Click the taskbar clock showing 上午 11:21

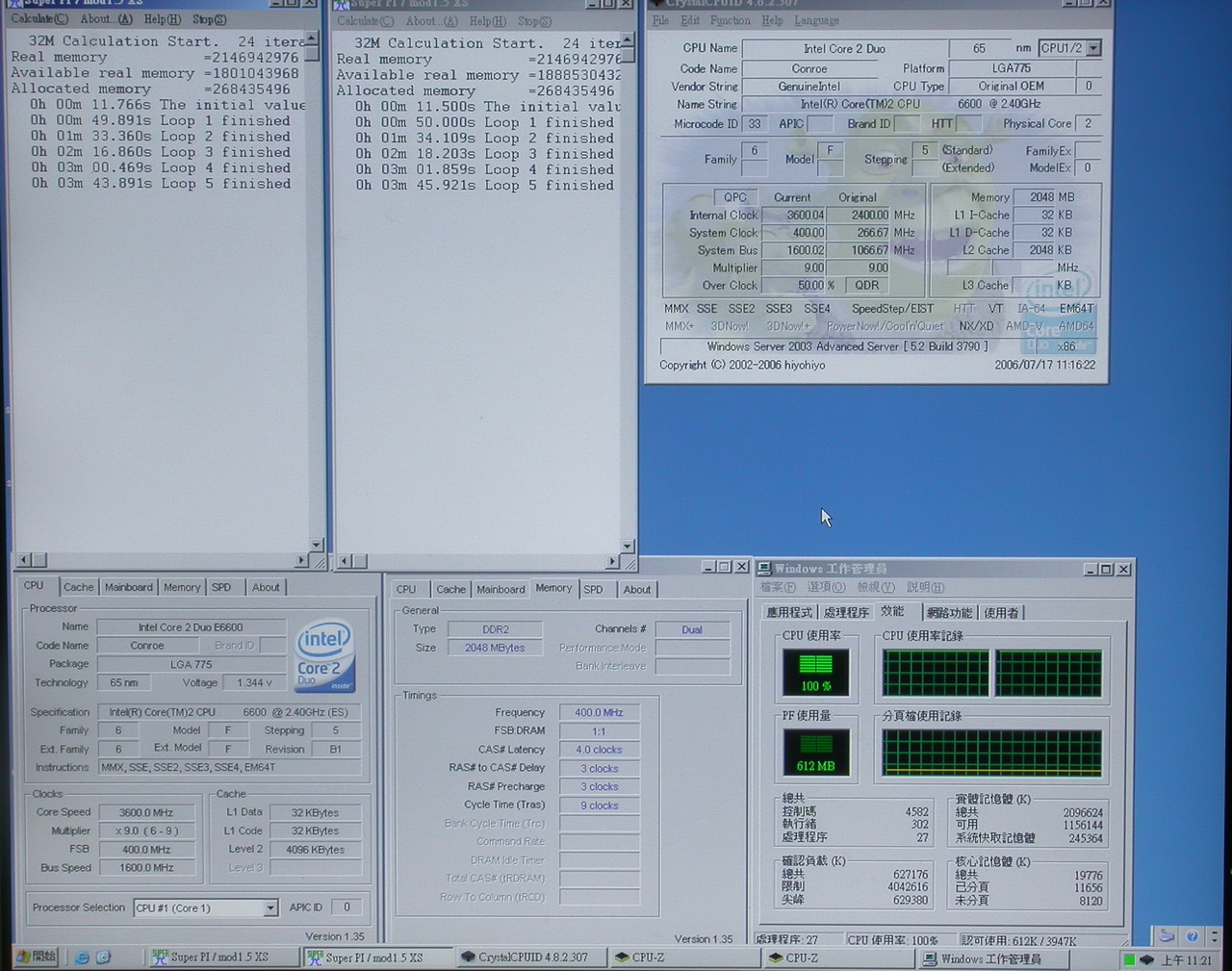[x=1187, y=960]
